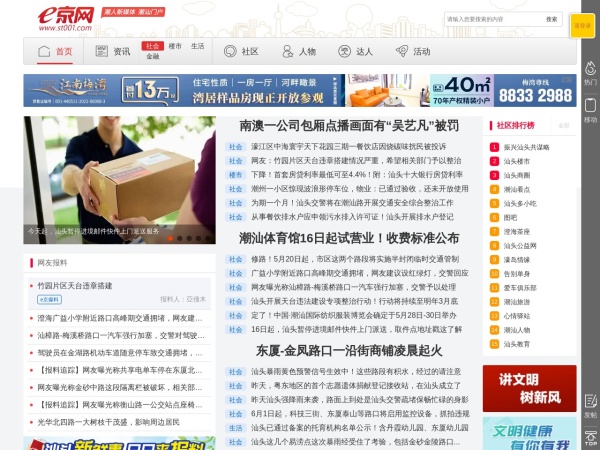
Task: Open the 江南梅湾 banner advertisement
Action: coord(300,90)
